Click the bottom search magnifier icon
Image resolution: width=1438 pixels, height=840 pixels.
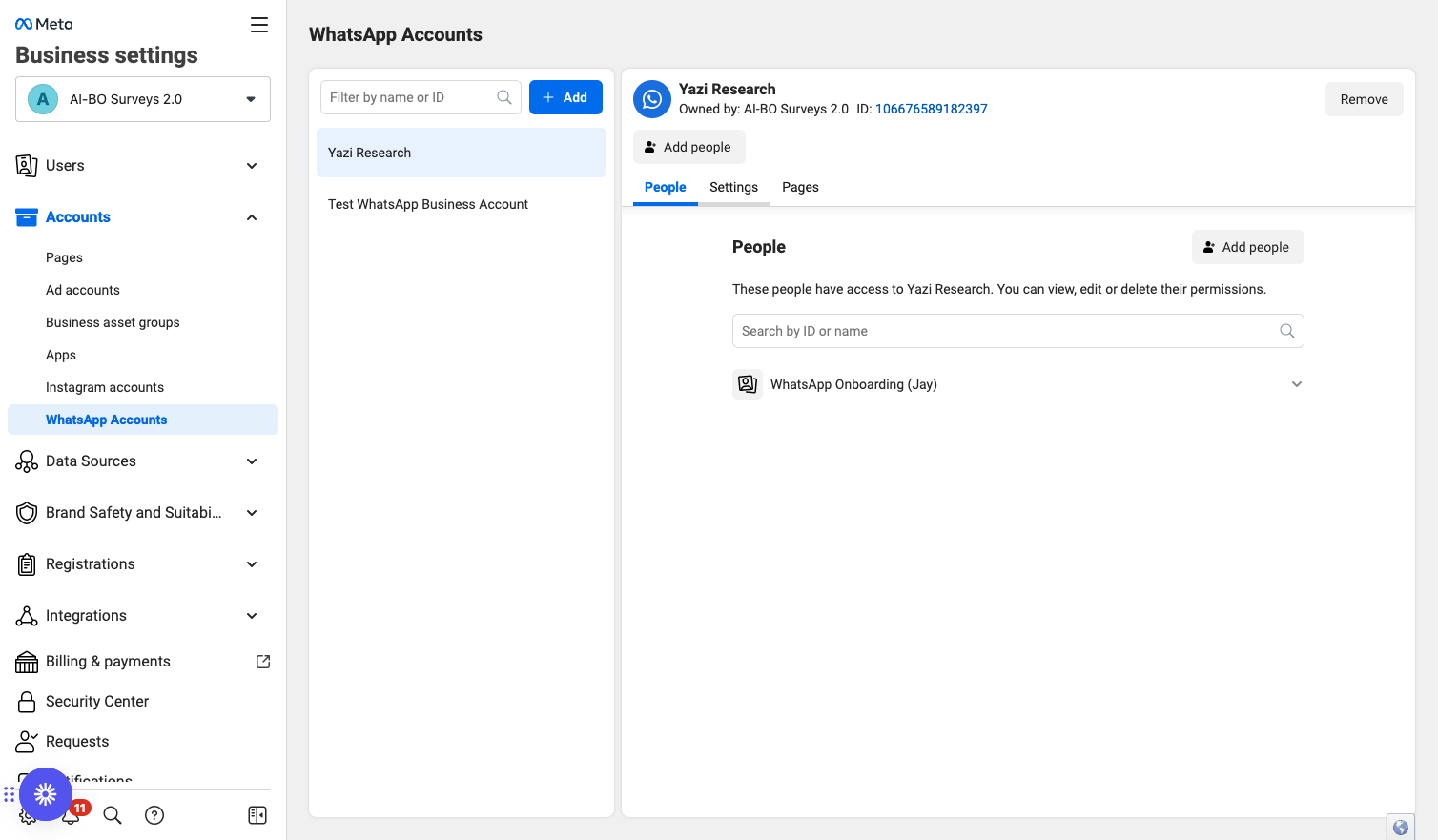[113, 815]
